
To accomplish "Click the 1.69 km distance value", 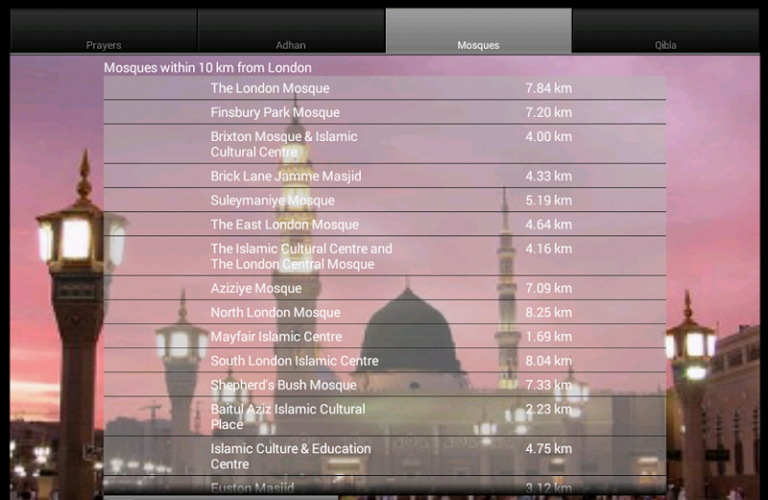I will coord(549,336).
